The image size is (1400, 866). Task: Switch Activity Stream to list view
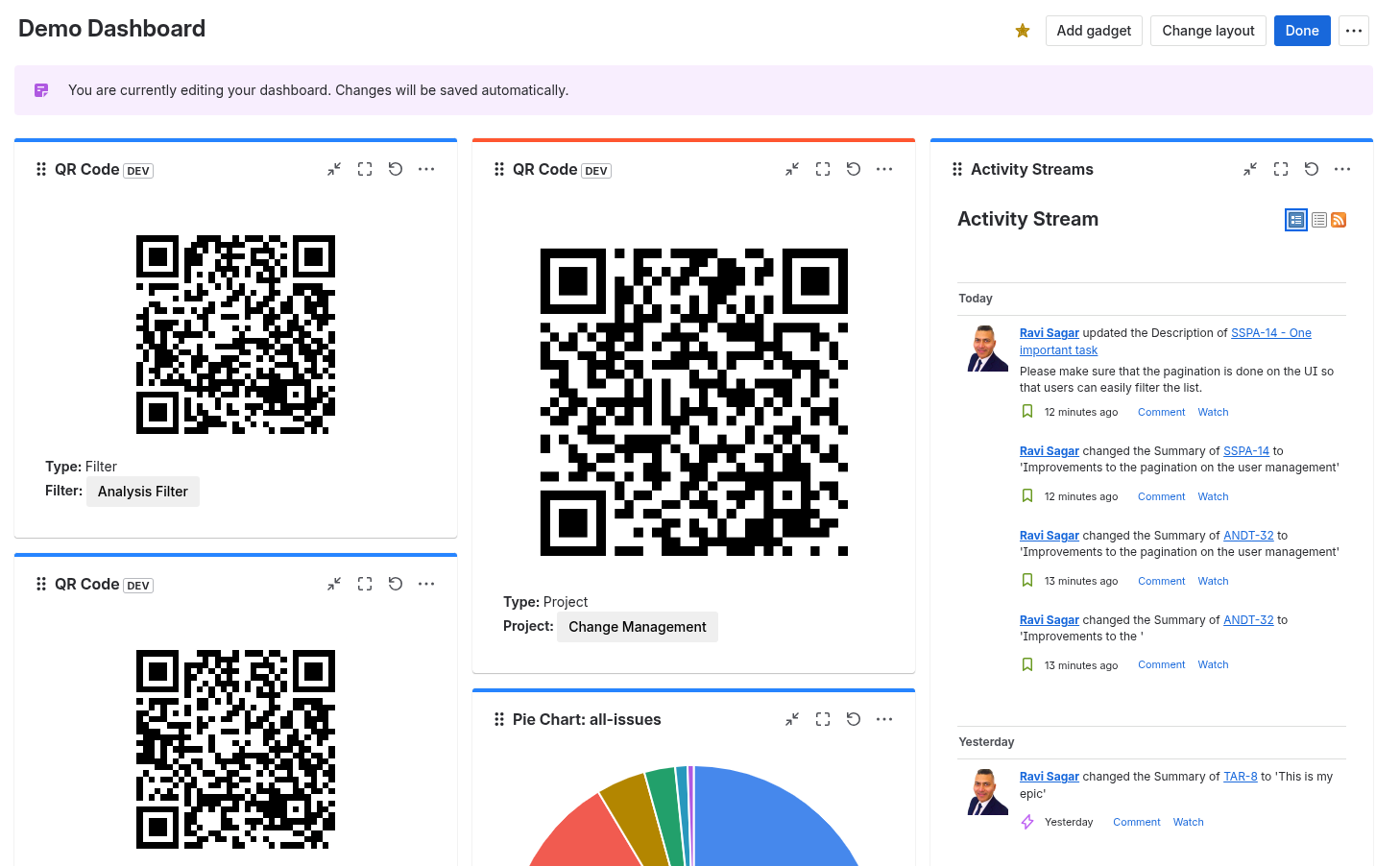1319,220
